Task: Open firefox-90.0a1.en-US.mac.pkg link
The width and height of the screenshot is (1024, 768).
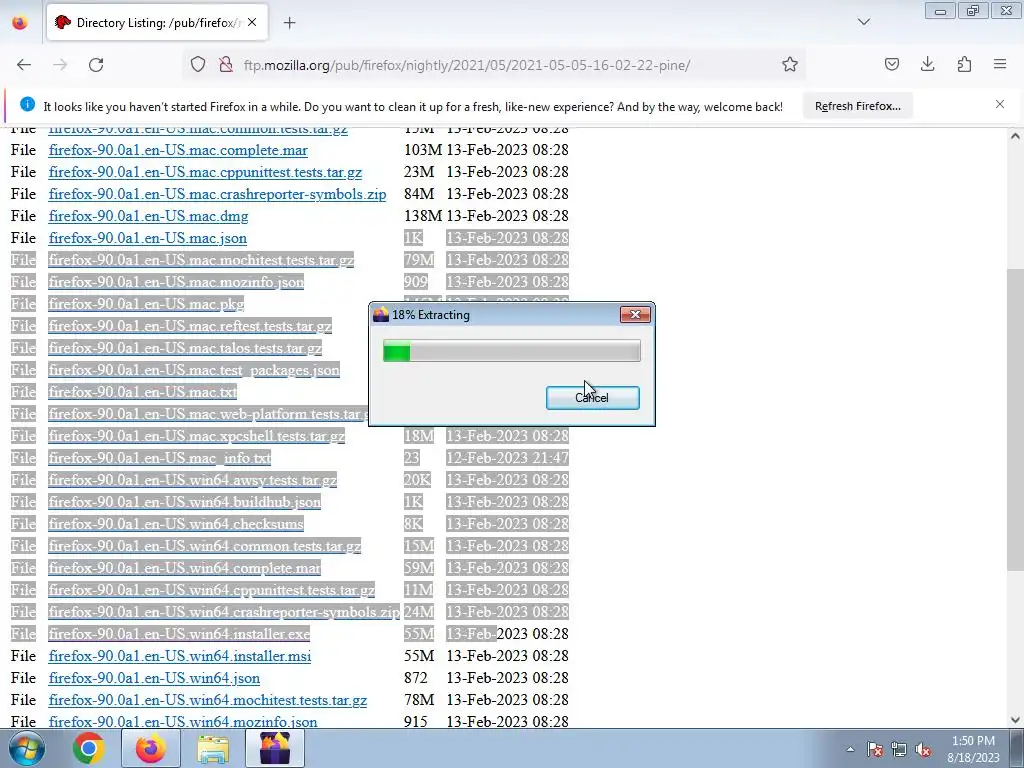Action: click(x=146, y=304)
